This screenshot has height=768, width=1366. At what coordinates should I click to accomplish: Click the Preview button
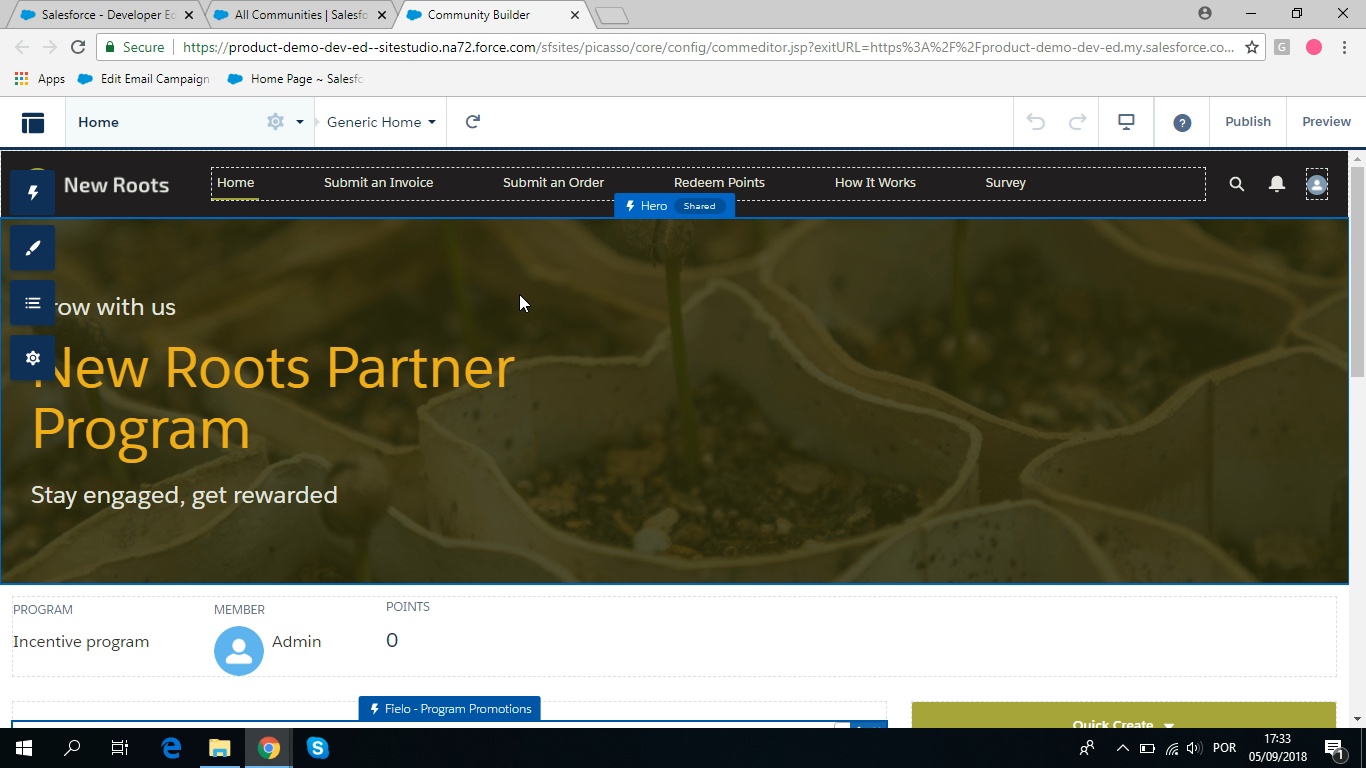1326,122
